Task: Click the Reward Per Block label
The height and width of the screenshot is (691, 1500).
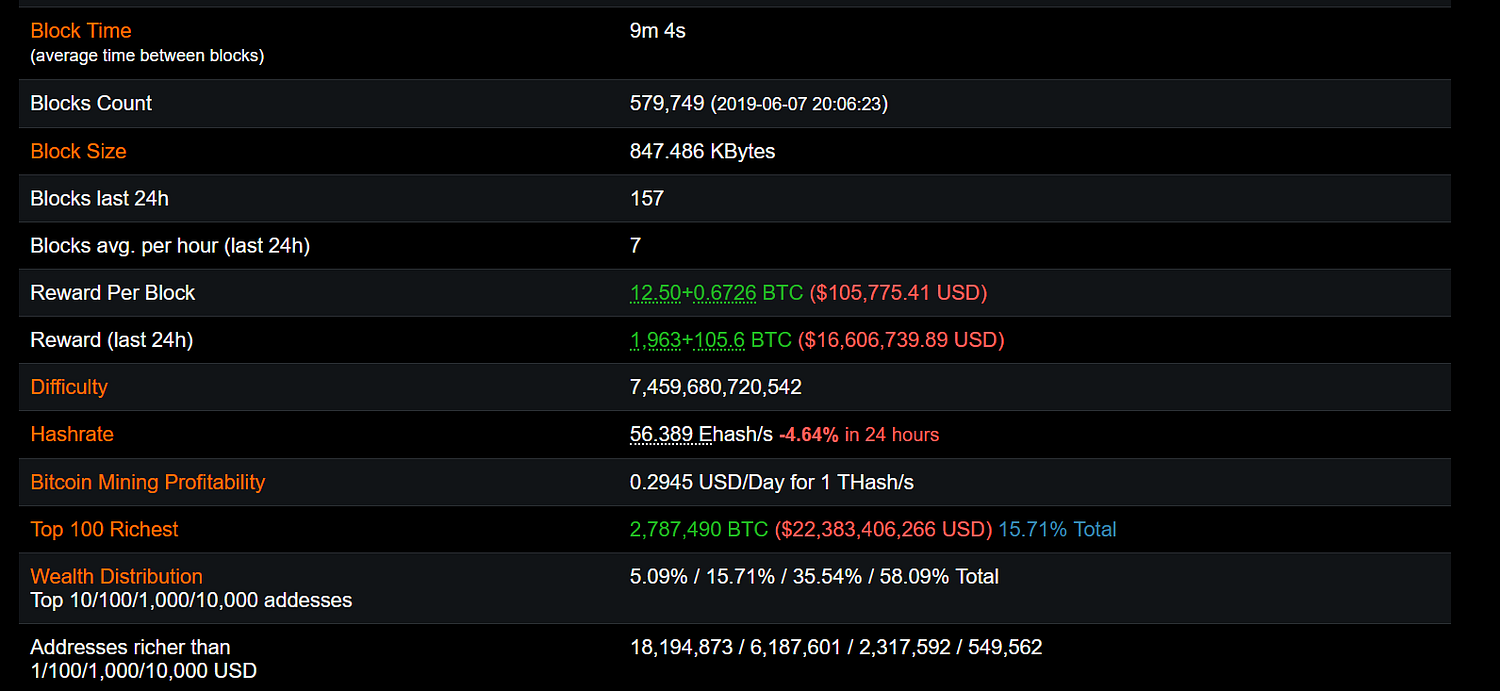Action: tap(113, 293)
